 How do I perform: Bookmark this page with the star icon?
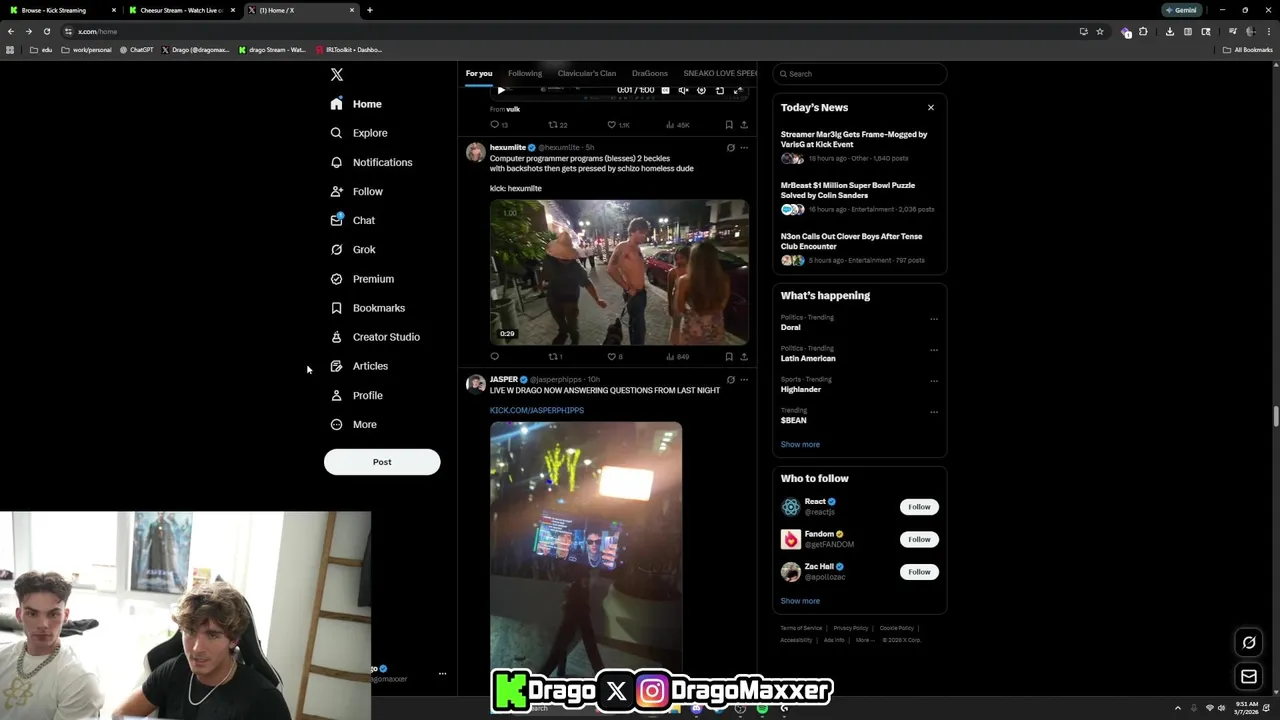pos(1100,31)
